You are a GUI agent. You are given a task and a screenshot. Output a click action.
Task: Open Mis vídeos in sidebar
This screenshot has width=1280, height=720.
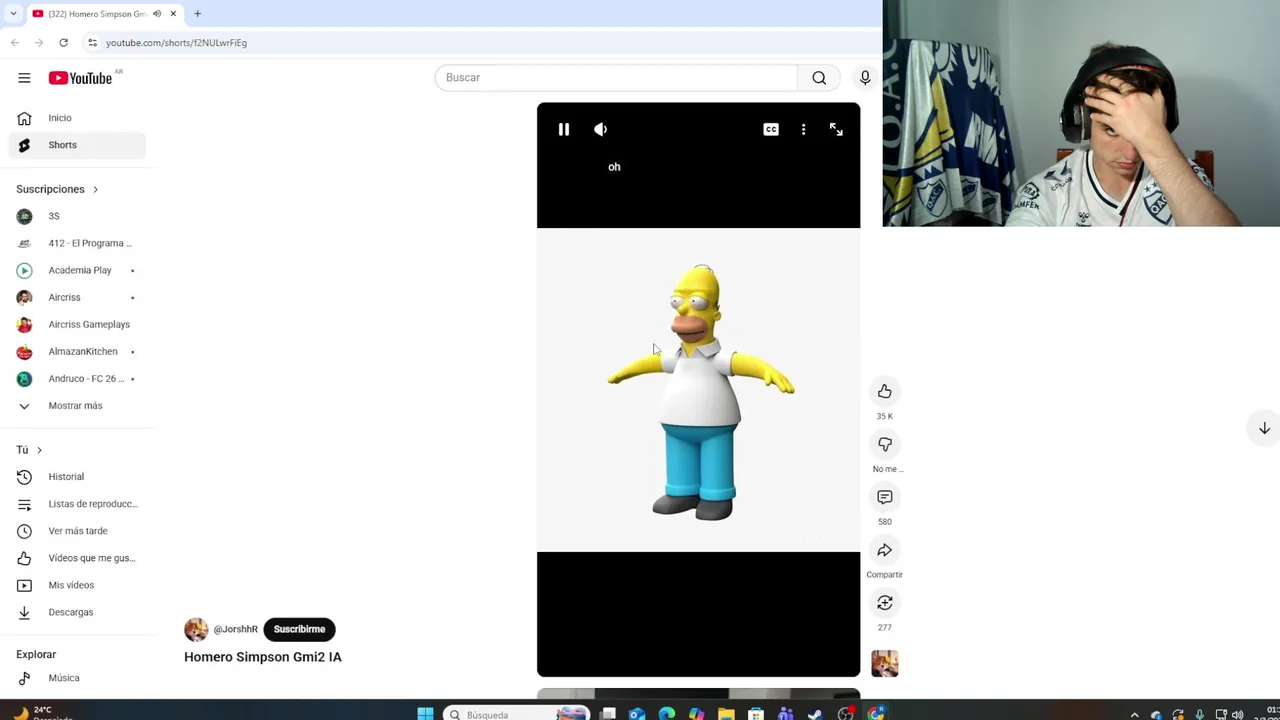click(78, 585)
